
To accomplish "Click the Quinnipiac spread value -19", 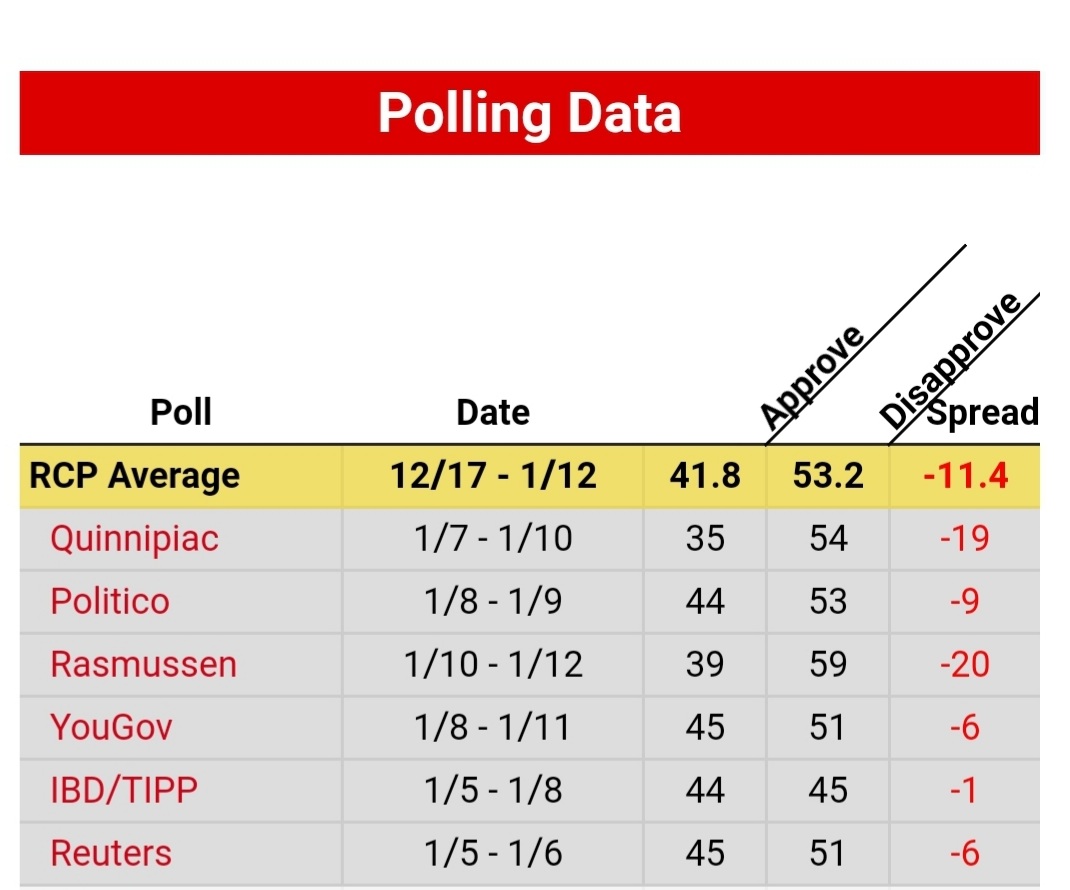I will [964, 539].
